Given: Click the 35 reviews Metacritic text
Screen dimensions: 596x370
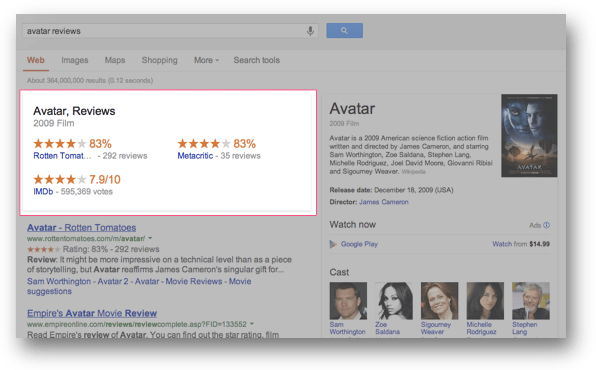Looking at the screenshot, I should [x=240, y=156].
